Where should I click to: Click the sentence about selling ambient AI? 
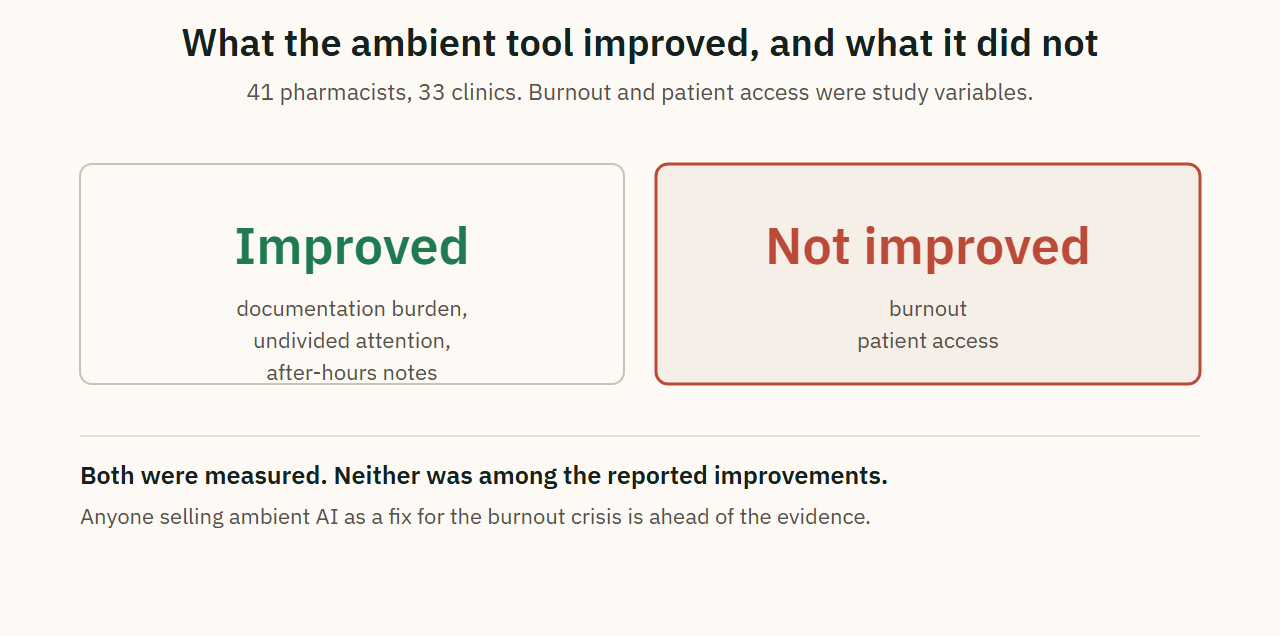(475, 517)
